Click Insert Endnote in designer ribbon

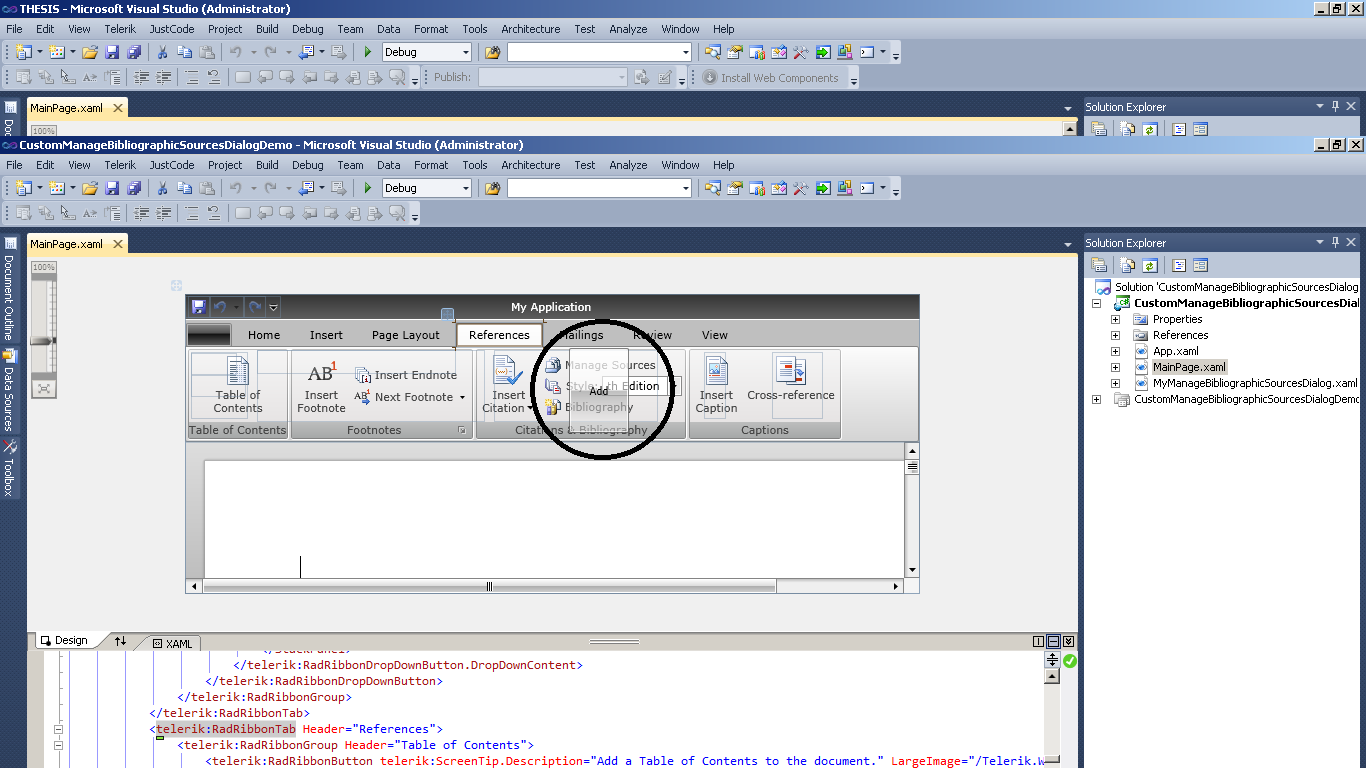pos(405,375)
